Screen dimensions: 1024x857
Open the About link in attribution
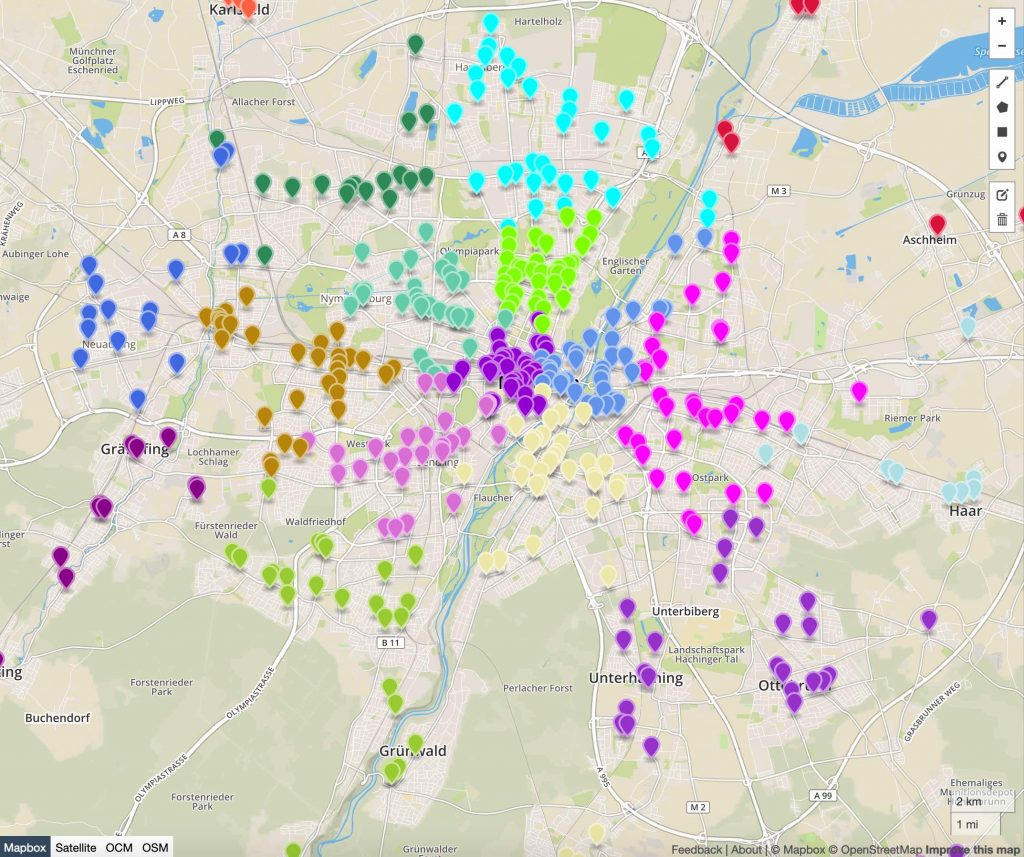[x=746, y=850]
